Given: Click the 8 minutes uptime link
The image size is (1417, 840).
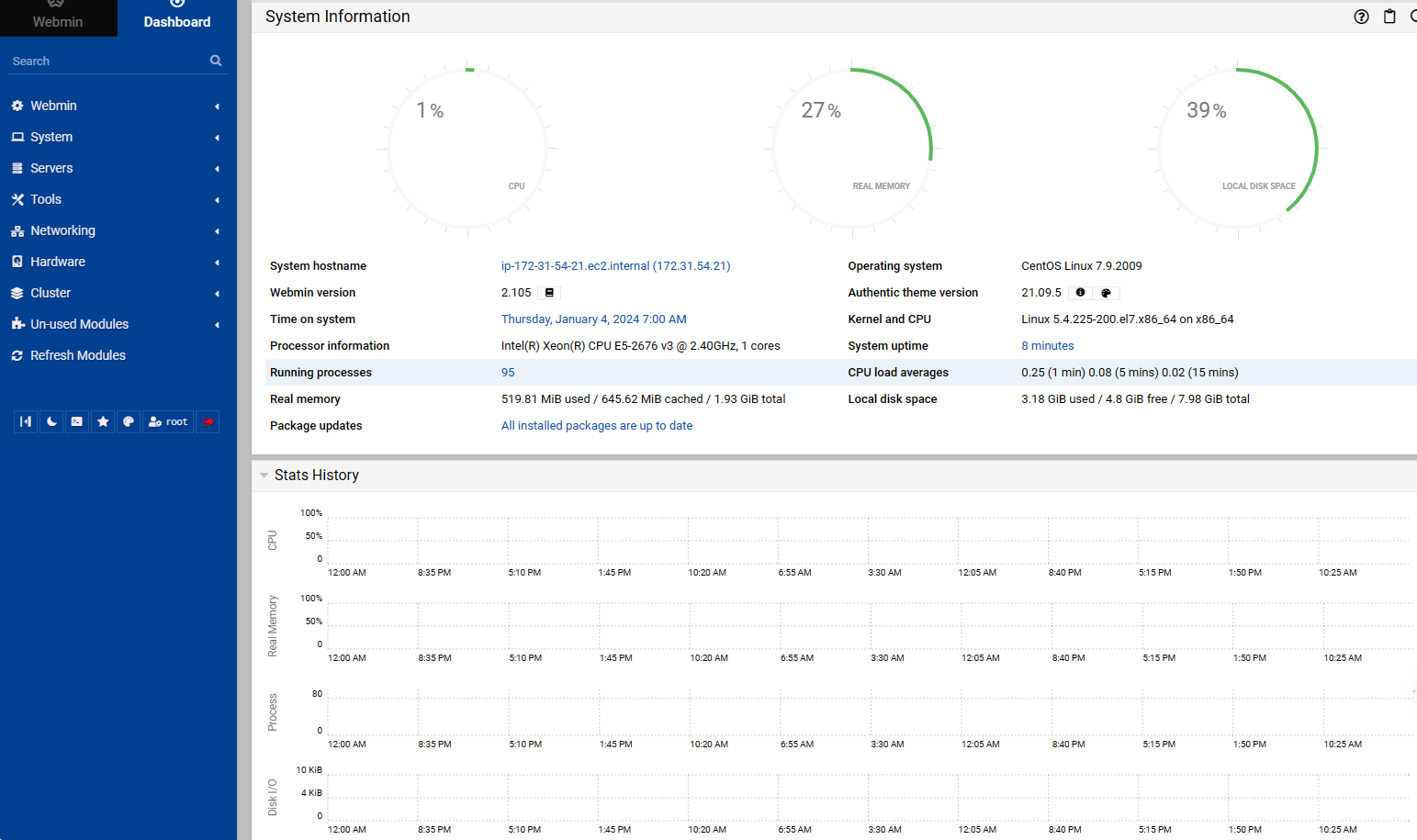Looking at the screenshot, I should (1048, 346).
